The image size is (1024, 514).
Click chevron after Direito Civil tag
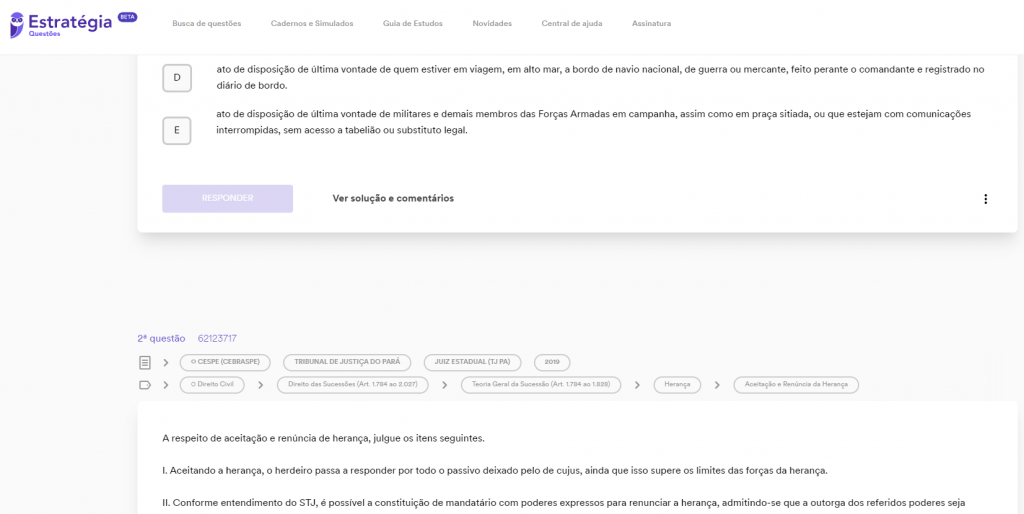coord(261,385)
